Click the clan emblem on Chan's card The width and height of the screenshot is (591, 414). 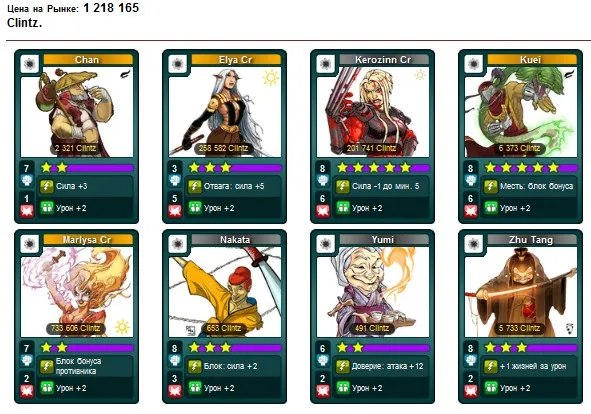[29, 64]
